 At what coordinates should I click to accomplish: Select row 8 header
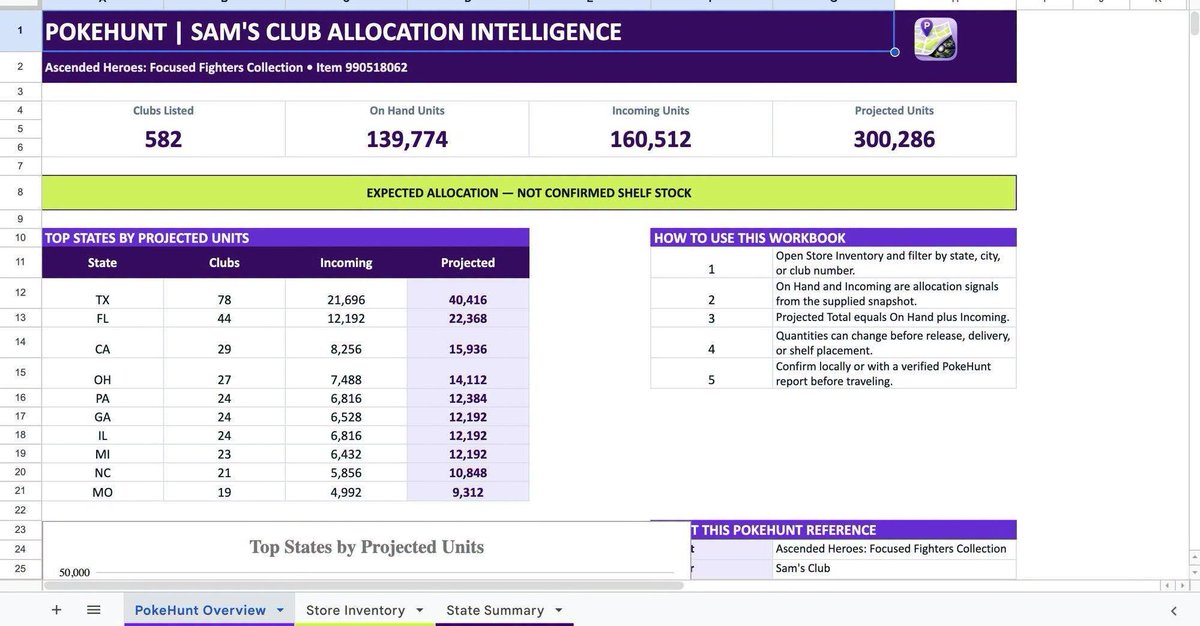point(20,192)
